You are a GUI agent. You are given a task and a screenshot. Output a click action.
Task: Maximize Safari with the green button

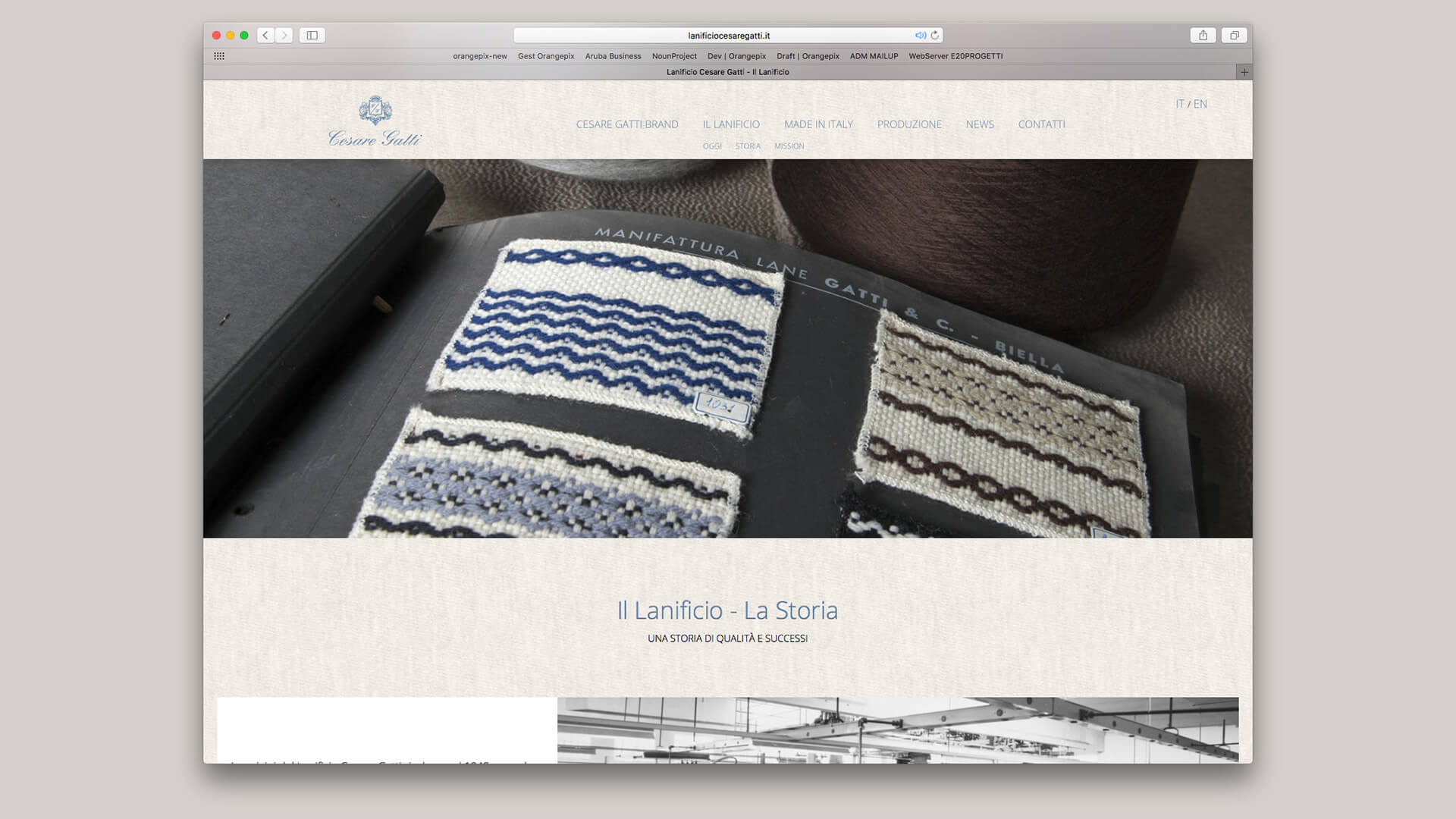pyautogui.click(x=244, y=35)
